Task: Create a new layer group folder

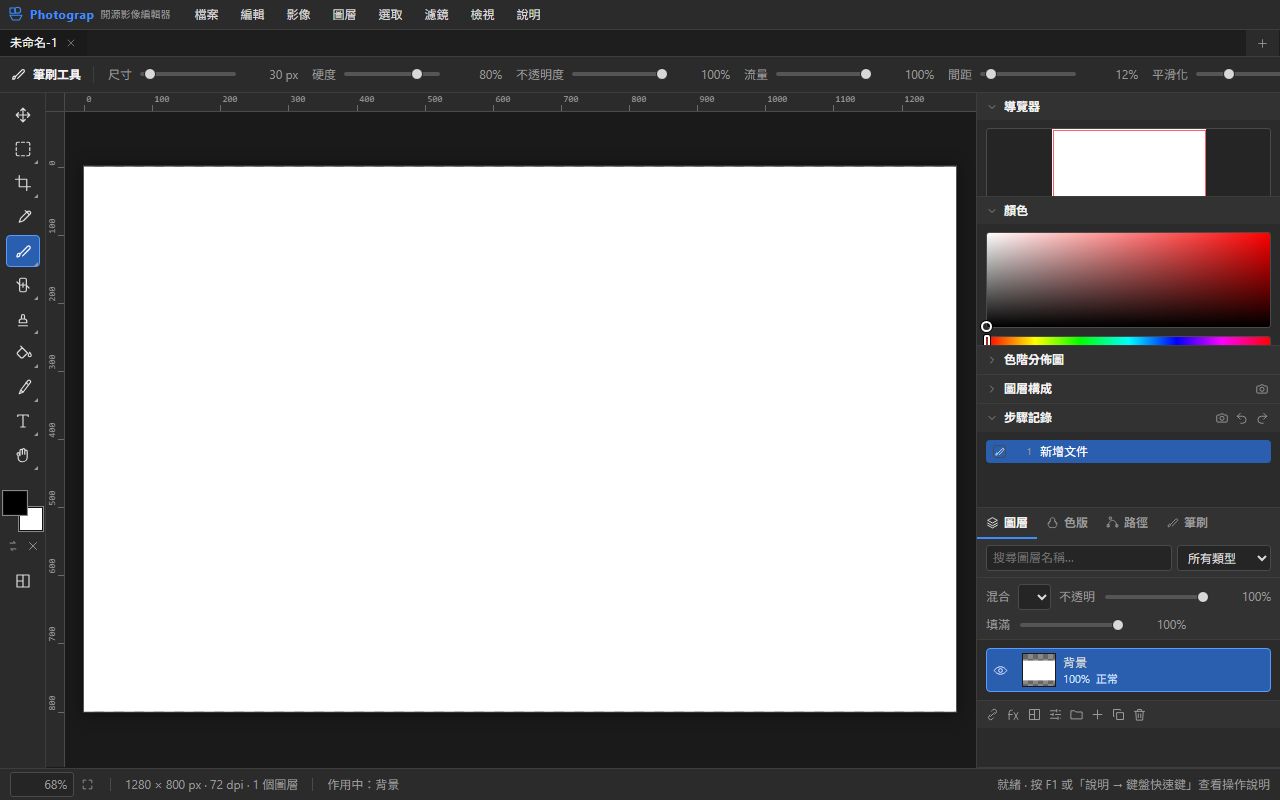Action: point(1076,715)
